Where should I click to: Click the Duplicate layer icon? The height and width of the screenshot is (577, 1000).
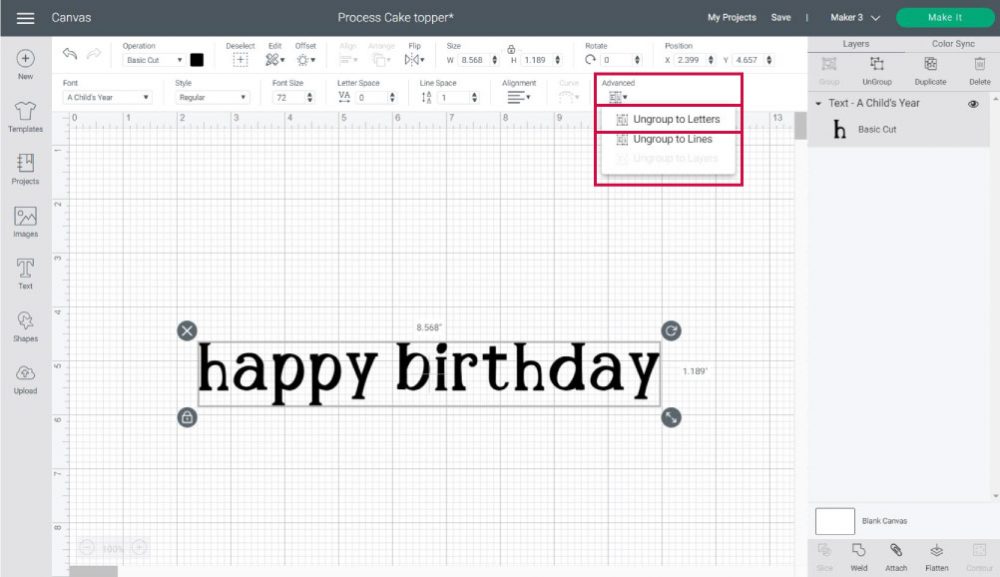(x=930, y=66)
